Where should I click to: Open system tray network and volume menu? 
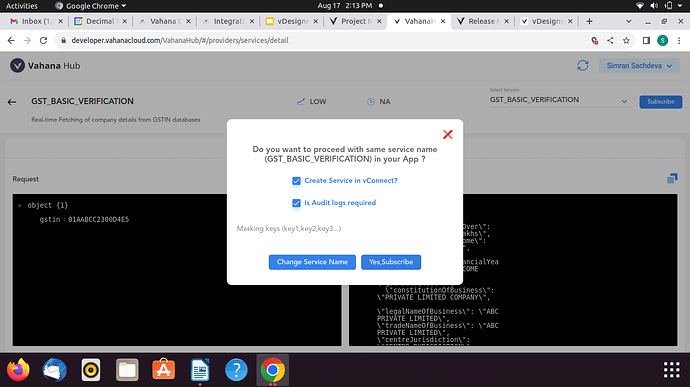tap(659, 6)
